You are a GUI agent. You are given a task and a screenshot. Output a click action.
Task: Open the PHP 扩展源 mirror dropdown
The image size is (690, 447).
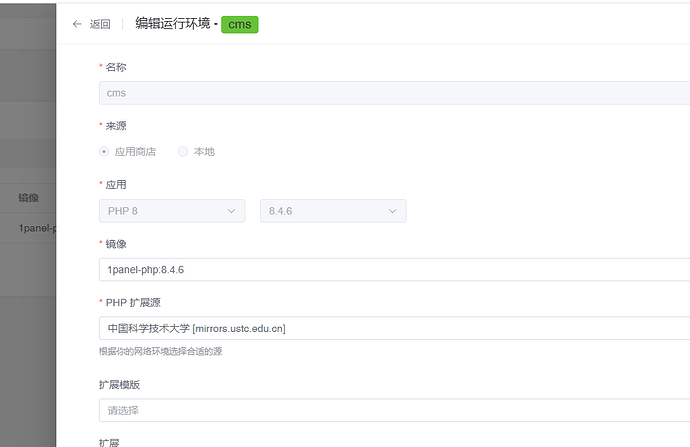(390, 328)
